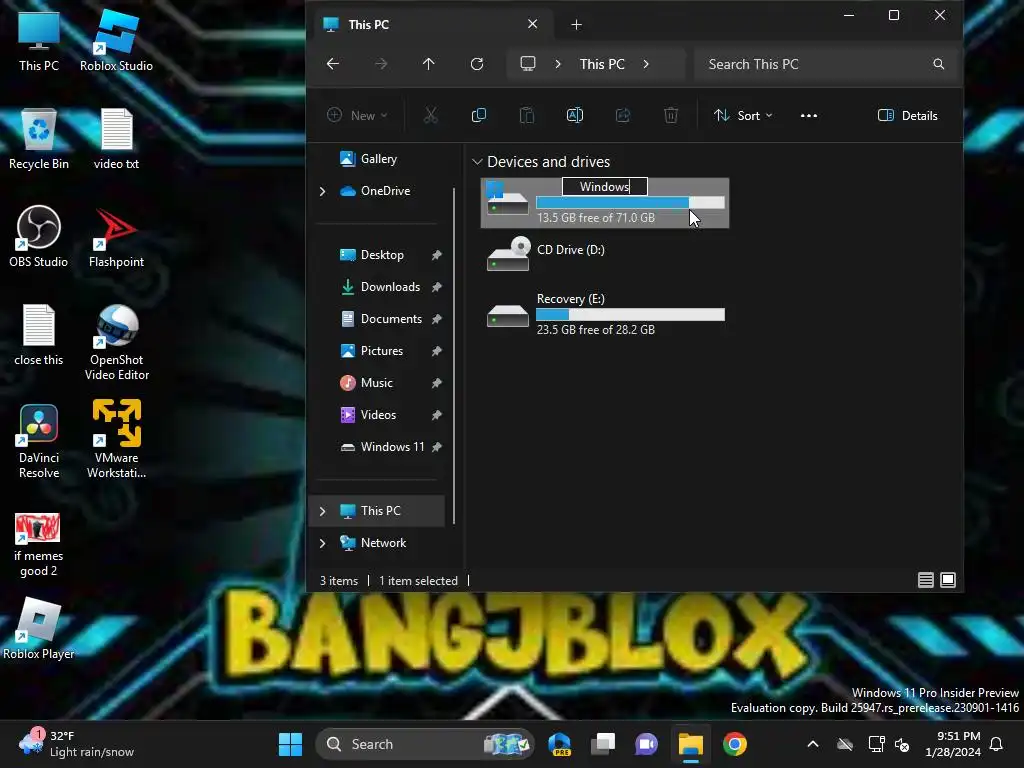Click the Rename icon in toolbar
The width and height of the screenshot is (1024, 768).
(x=575, y=116)
